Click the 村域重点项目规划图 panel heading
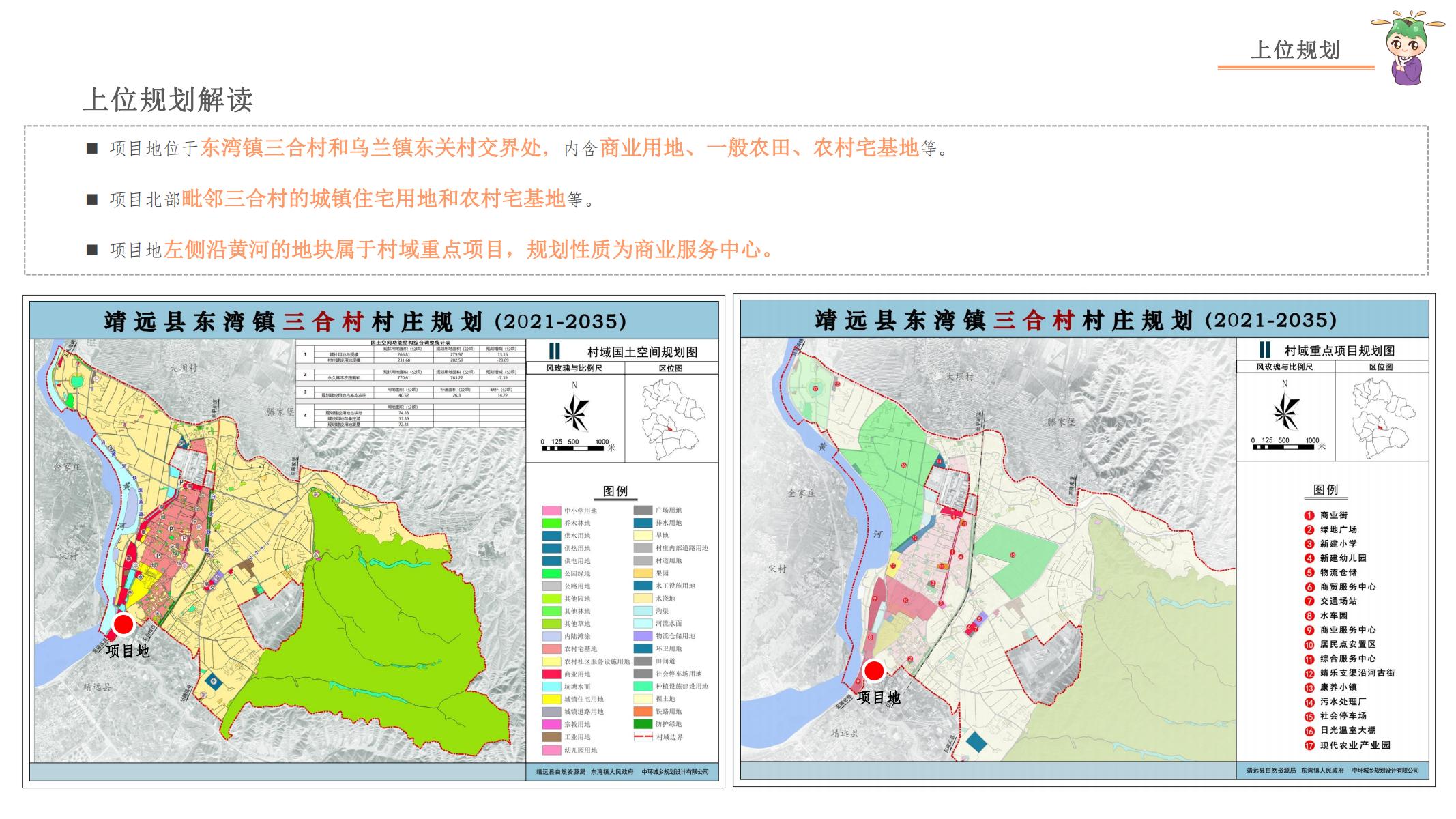Image resolution: width=1456 pixels, height=819 pixels. click(1339, 351)
